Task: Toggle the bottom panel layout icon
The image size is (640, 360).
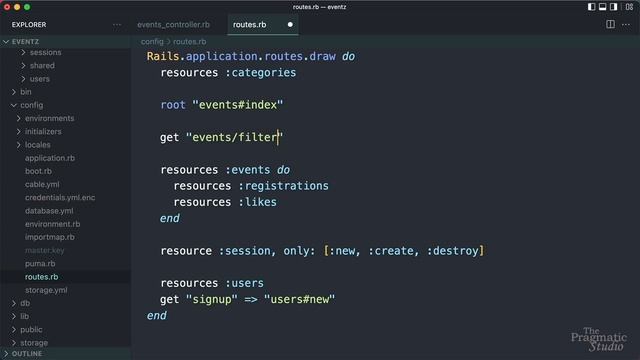Action: point(602,7)
